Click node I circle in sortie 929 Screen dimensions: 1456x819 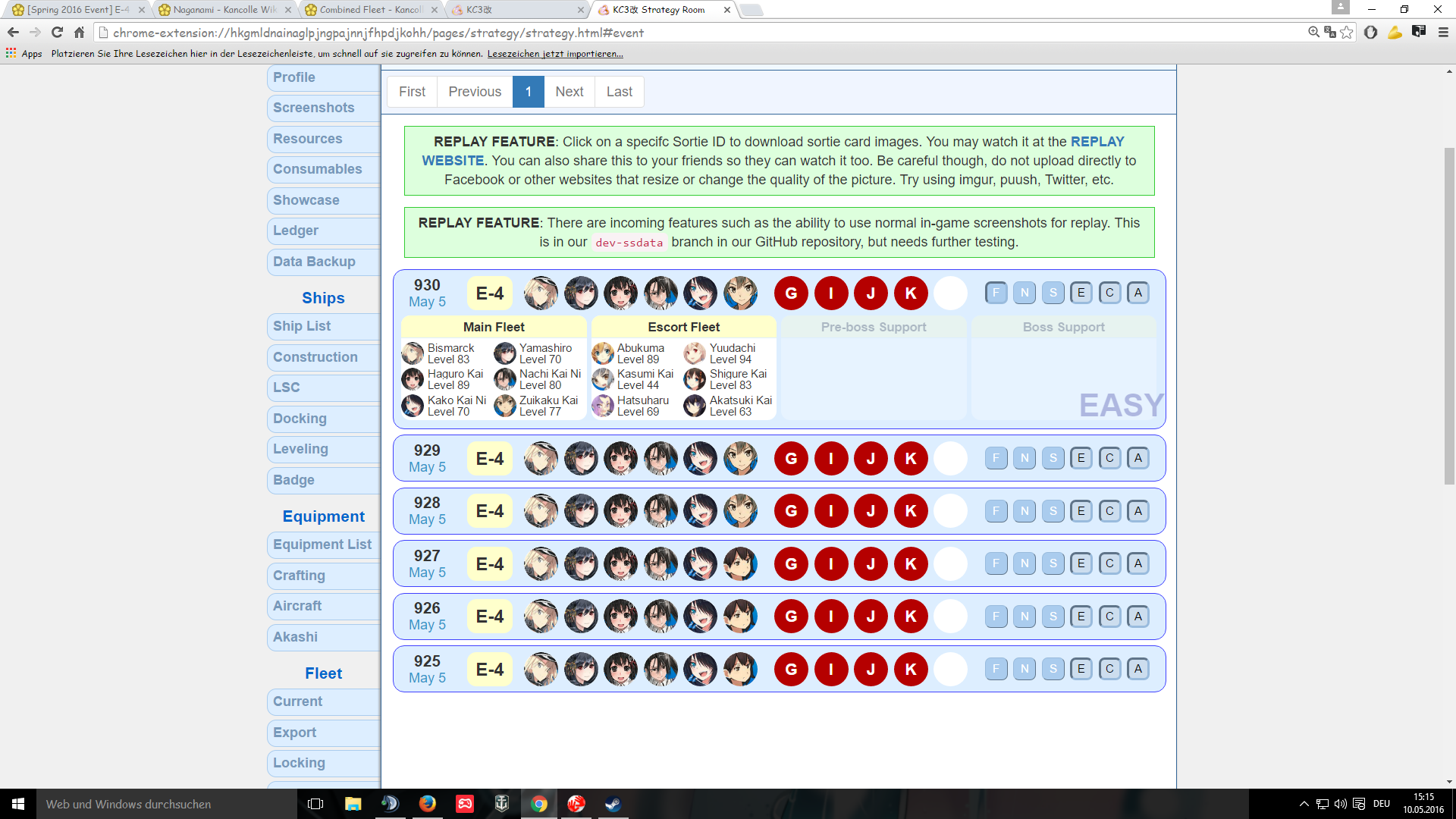click(831, 459)
